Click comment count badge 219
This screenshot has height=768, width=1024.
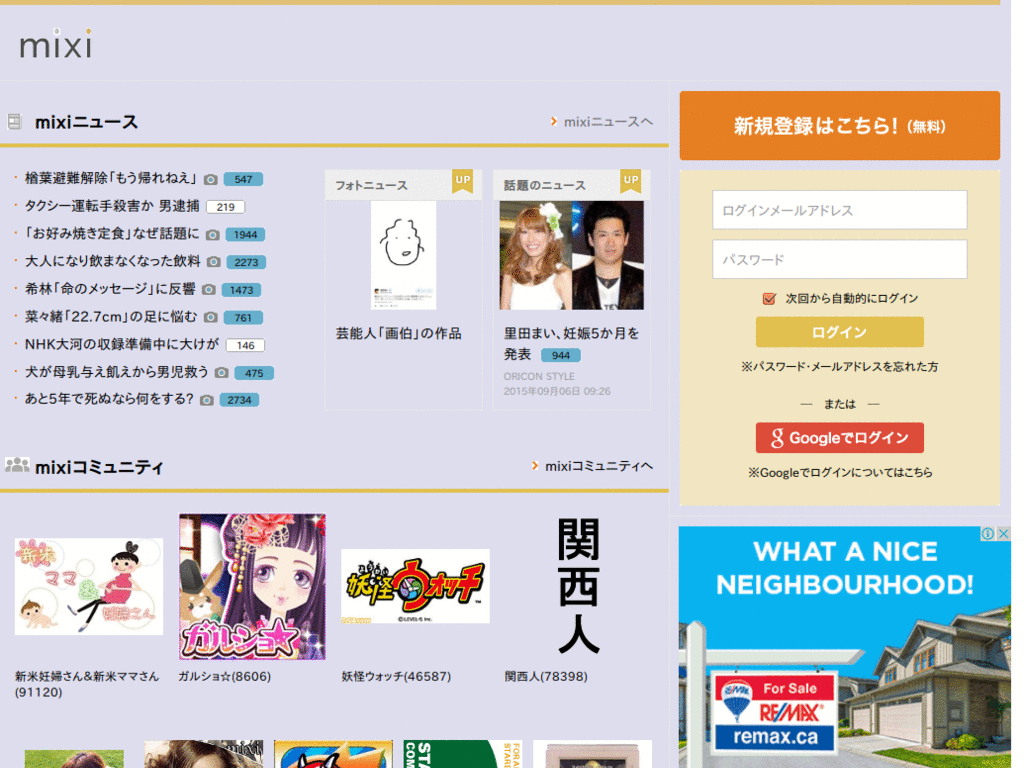(225, 207)
